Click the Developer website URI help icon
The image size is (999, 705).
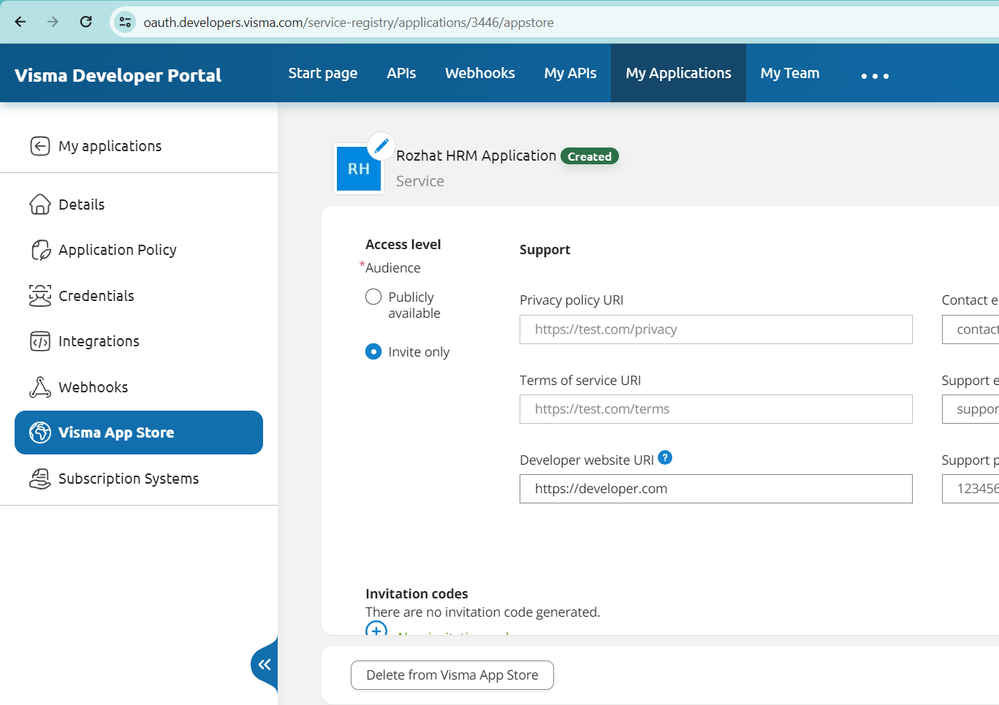(x=665, y=458)
